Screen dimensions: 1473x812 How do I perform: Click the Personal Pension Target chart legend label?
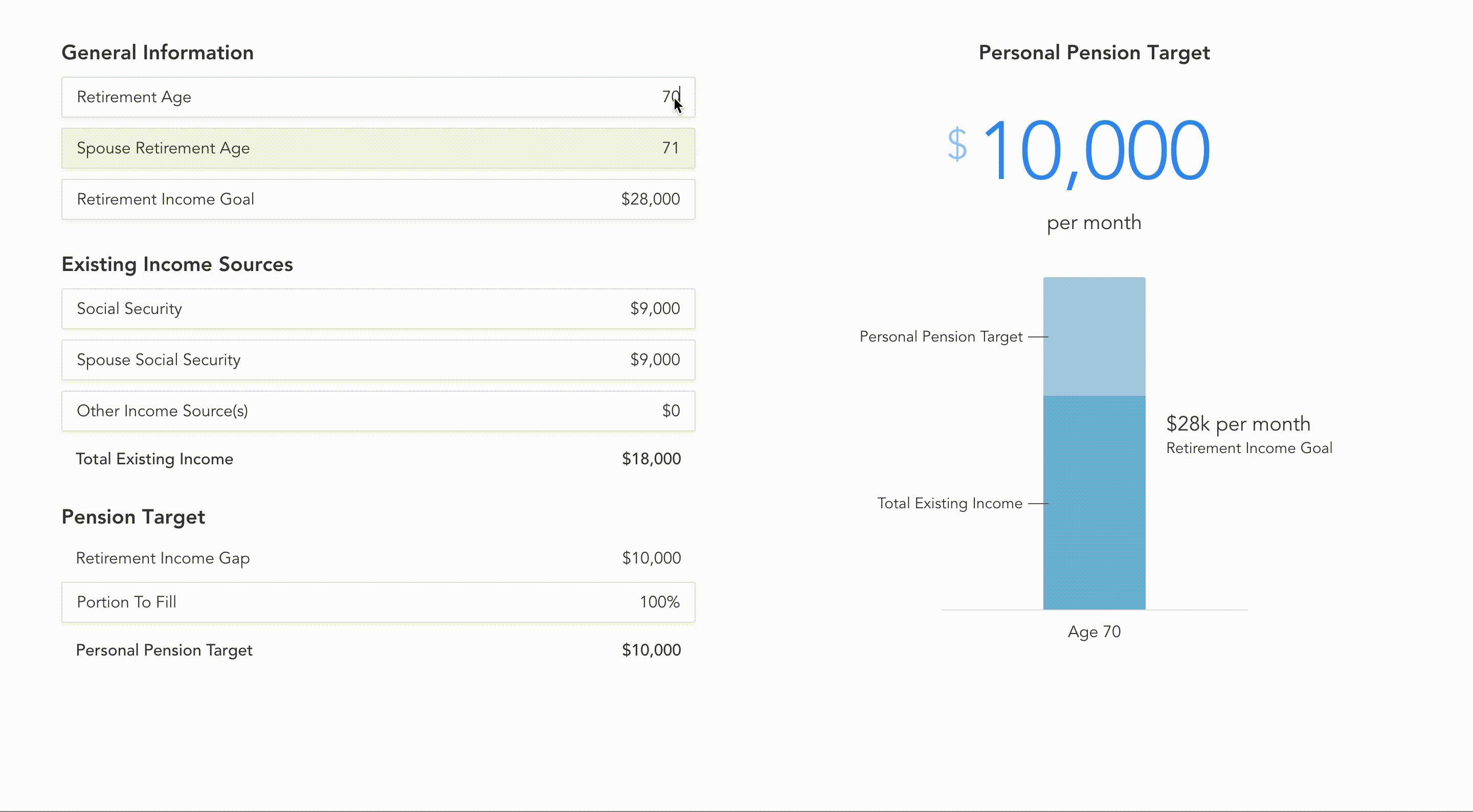tap(941, 337)
